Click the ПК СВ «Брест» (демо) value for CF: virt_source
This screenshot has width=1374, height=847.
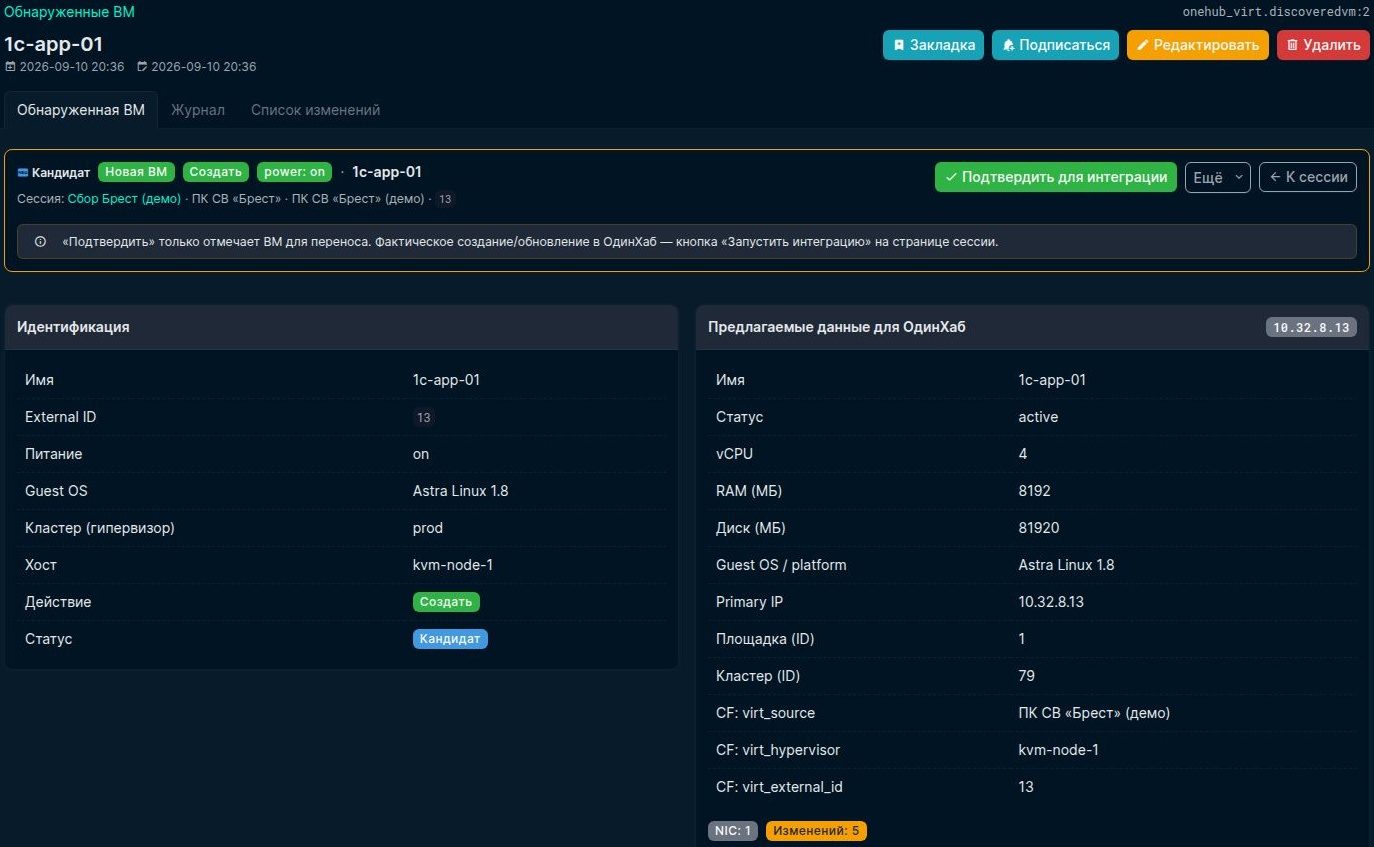click(x=1094, y=713)
